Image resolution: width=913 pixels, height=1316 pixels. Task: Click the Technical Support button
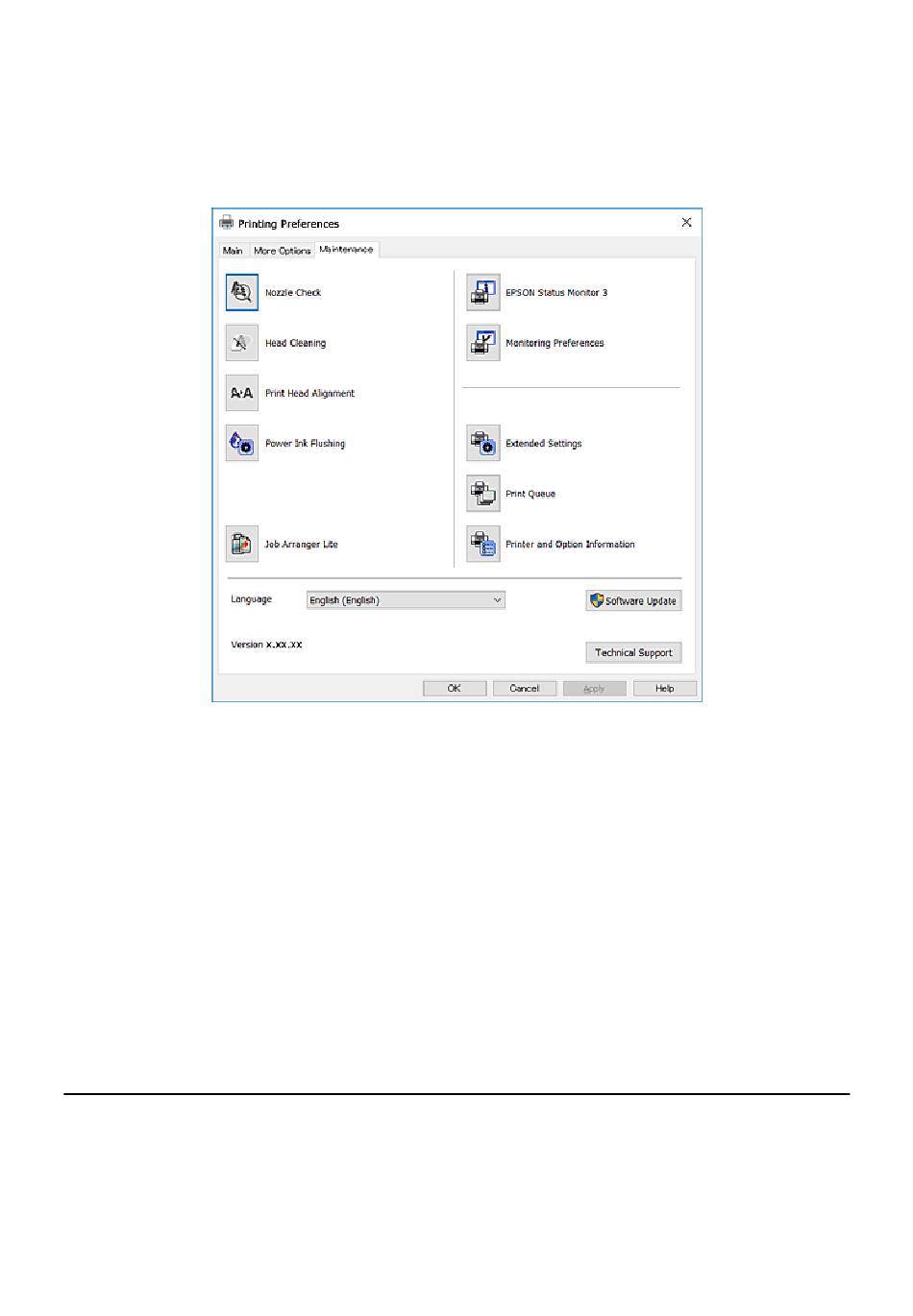click(x=633, y=652)
